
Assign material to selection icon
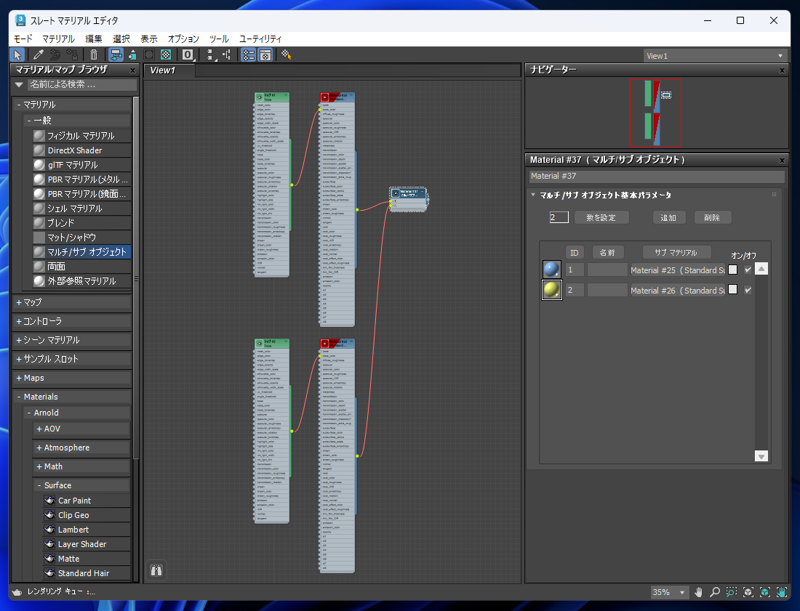click(72, 55)
